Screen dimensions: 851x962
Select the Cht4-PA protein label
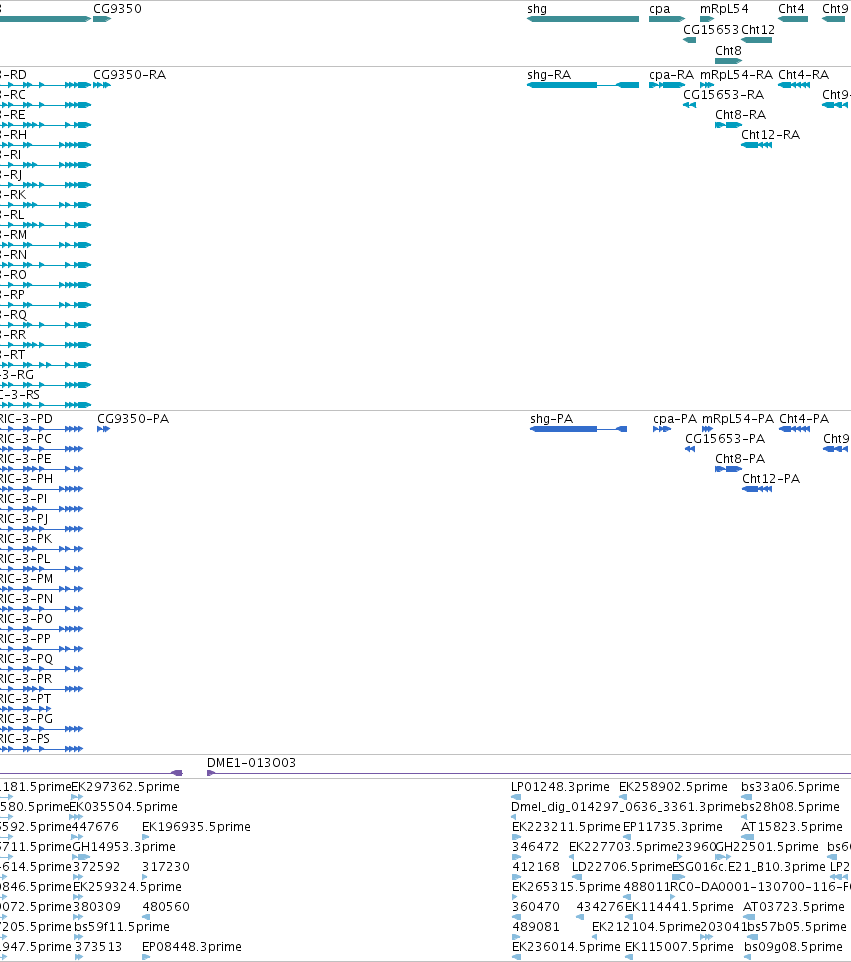click(804, 418)
